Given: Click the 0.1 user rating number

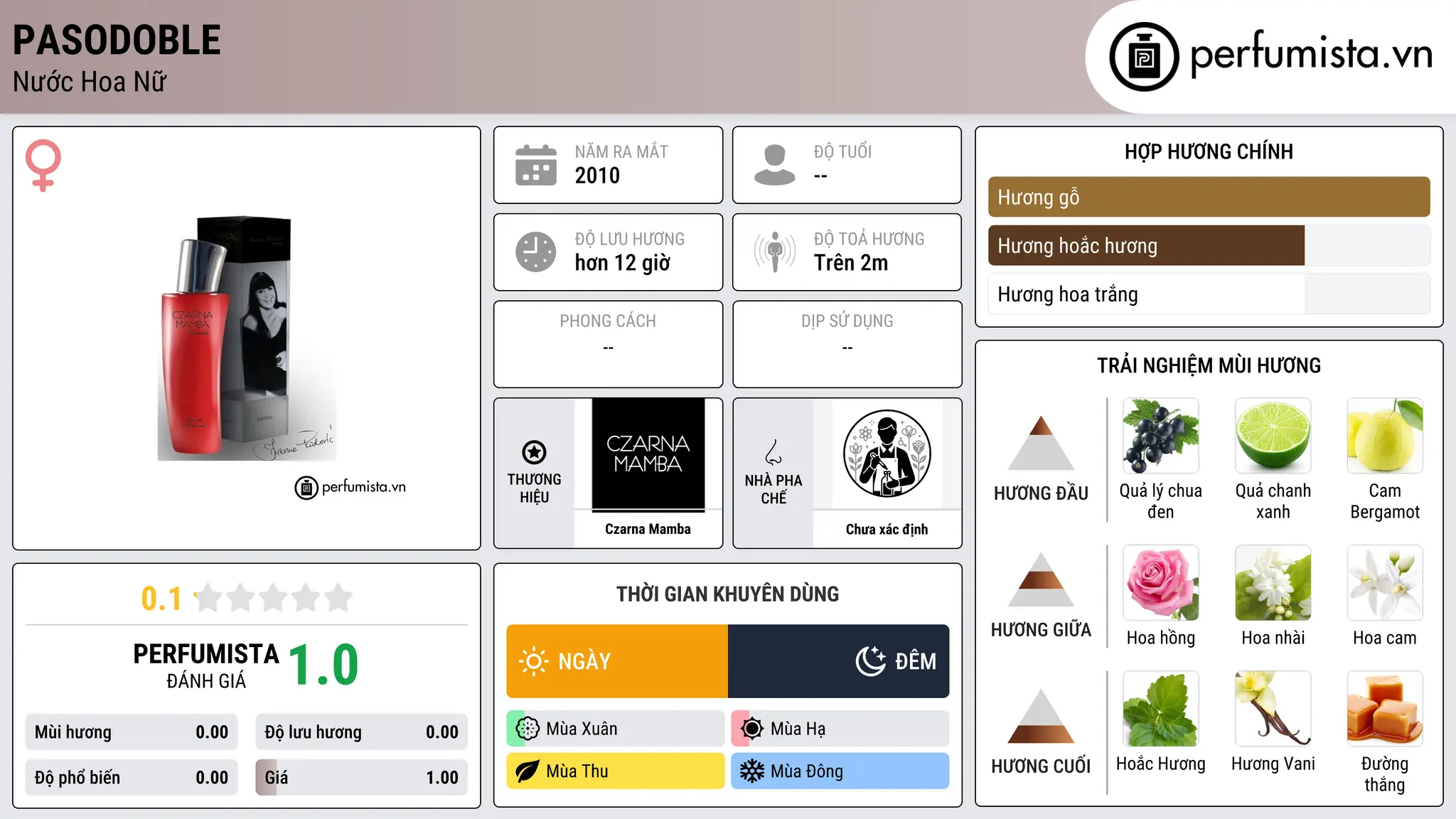Looking at the screenshot, I should tap(161, 599).
